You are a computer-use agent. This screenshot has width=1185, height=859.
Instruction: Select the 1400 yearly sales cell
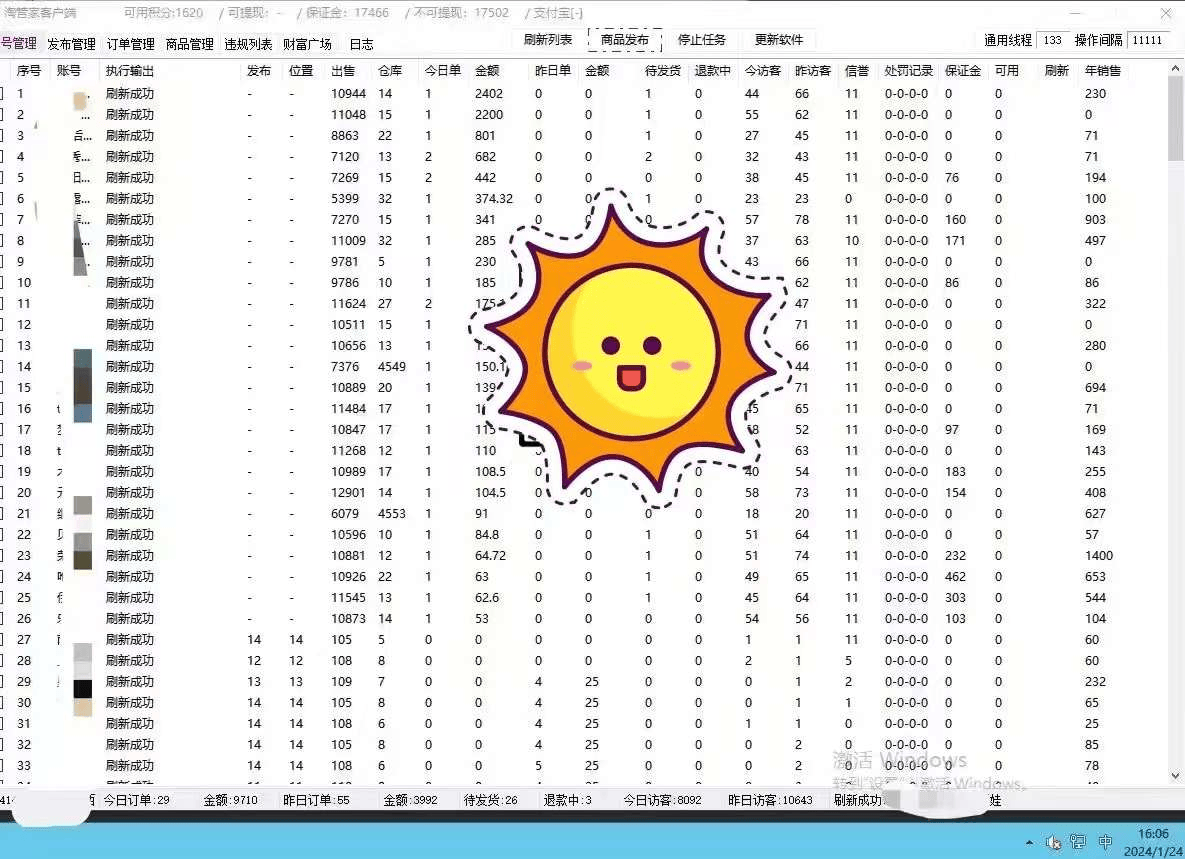1099,555
